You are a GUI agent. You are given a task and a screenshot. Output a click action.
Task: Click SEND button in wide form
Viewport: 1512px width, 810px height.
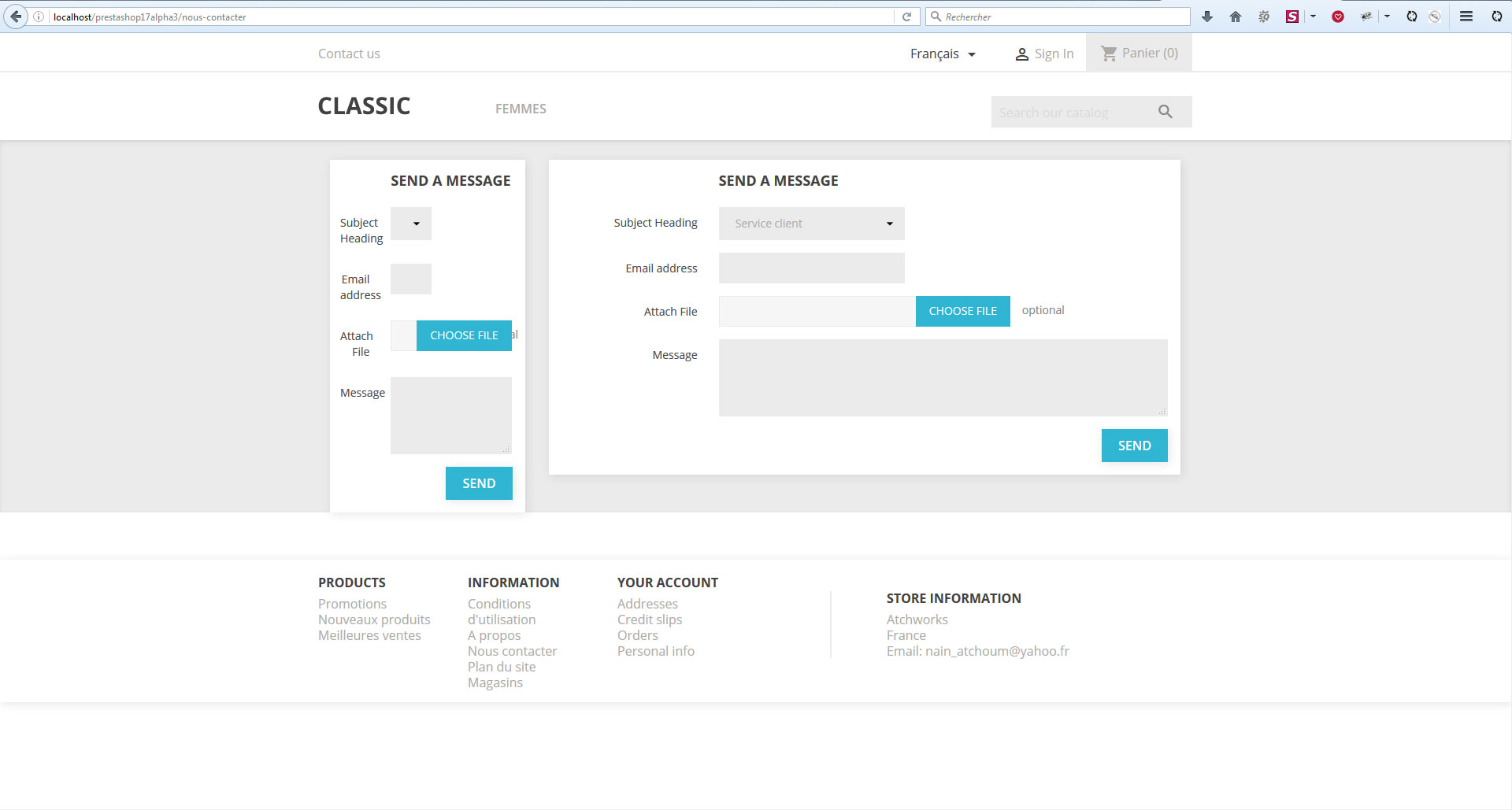point(1135,446)
